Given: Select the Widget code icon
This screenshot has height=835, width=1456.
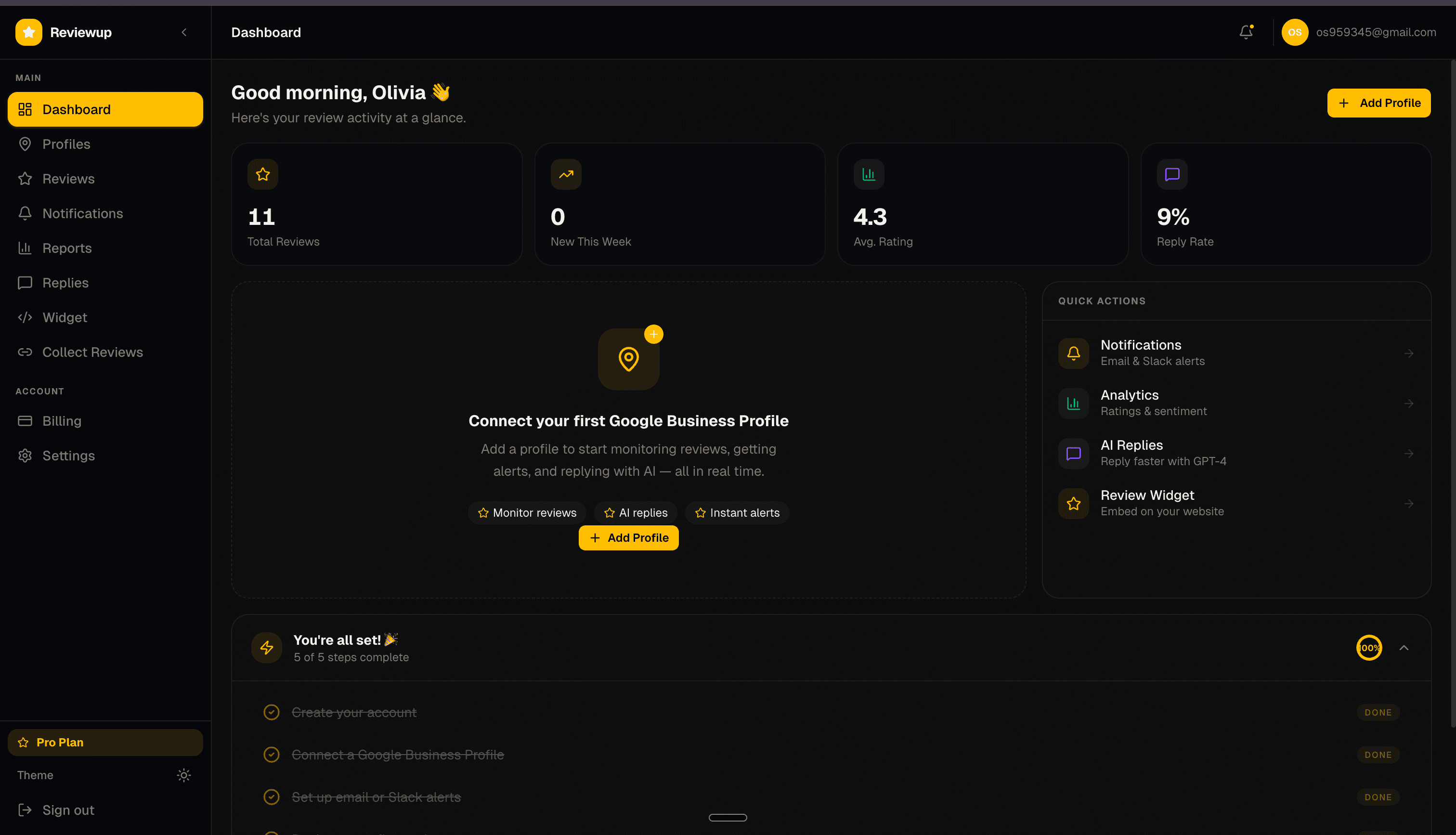Looking at the screenshot, I should (x=25, y=317).
